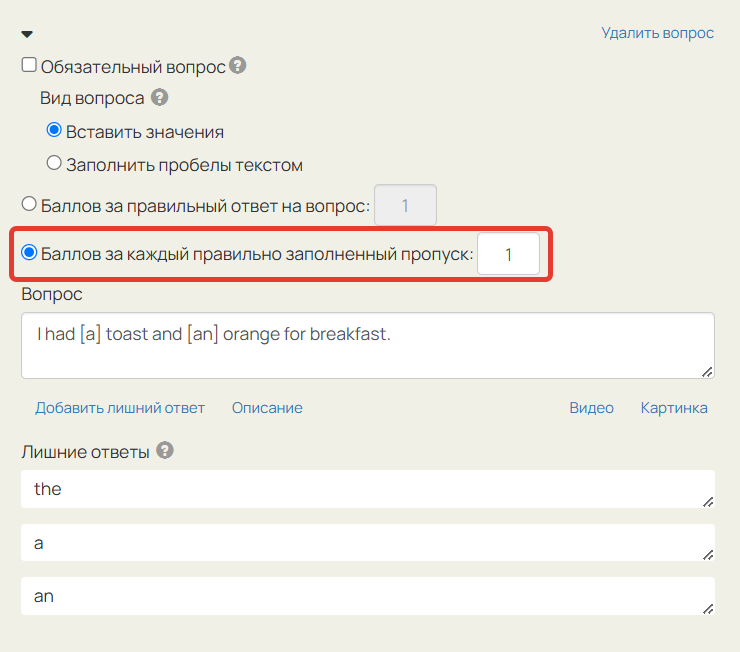Open help icon next to 'Вид вопроса'
The image size is (740, 652).
(160, 97)
